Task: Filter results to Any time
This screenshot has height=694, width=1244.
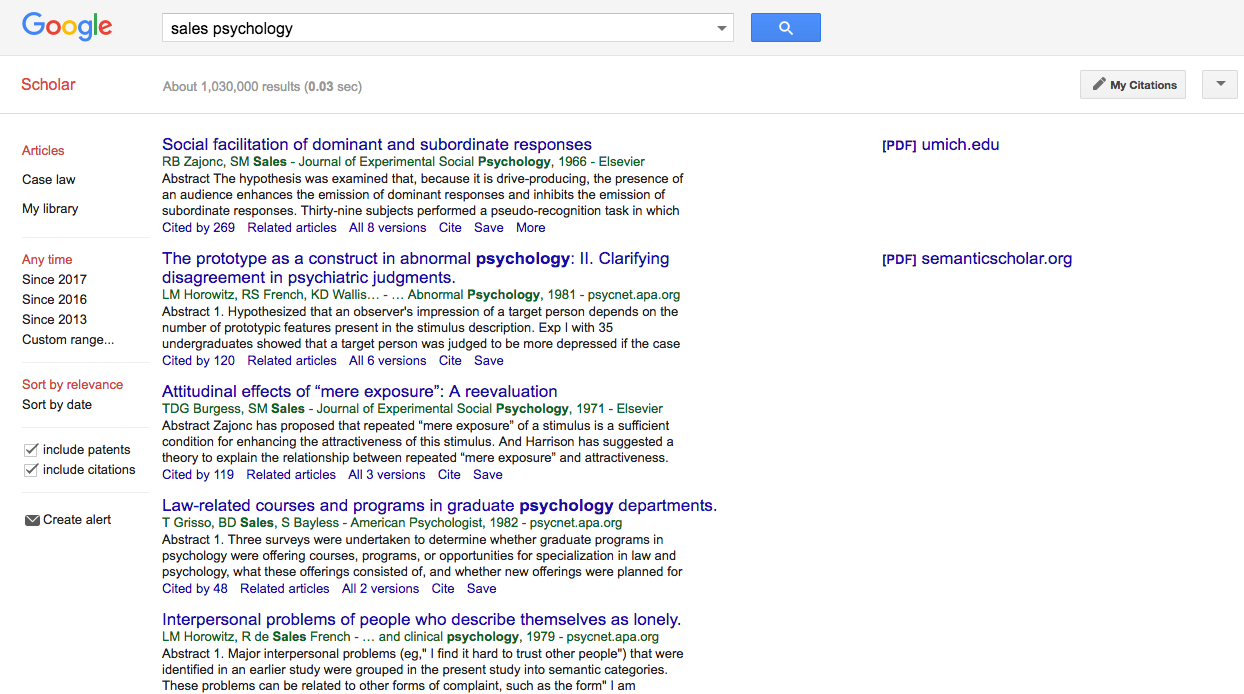Action: [47, 260]
